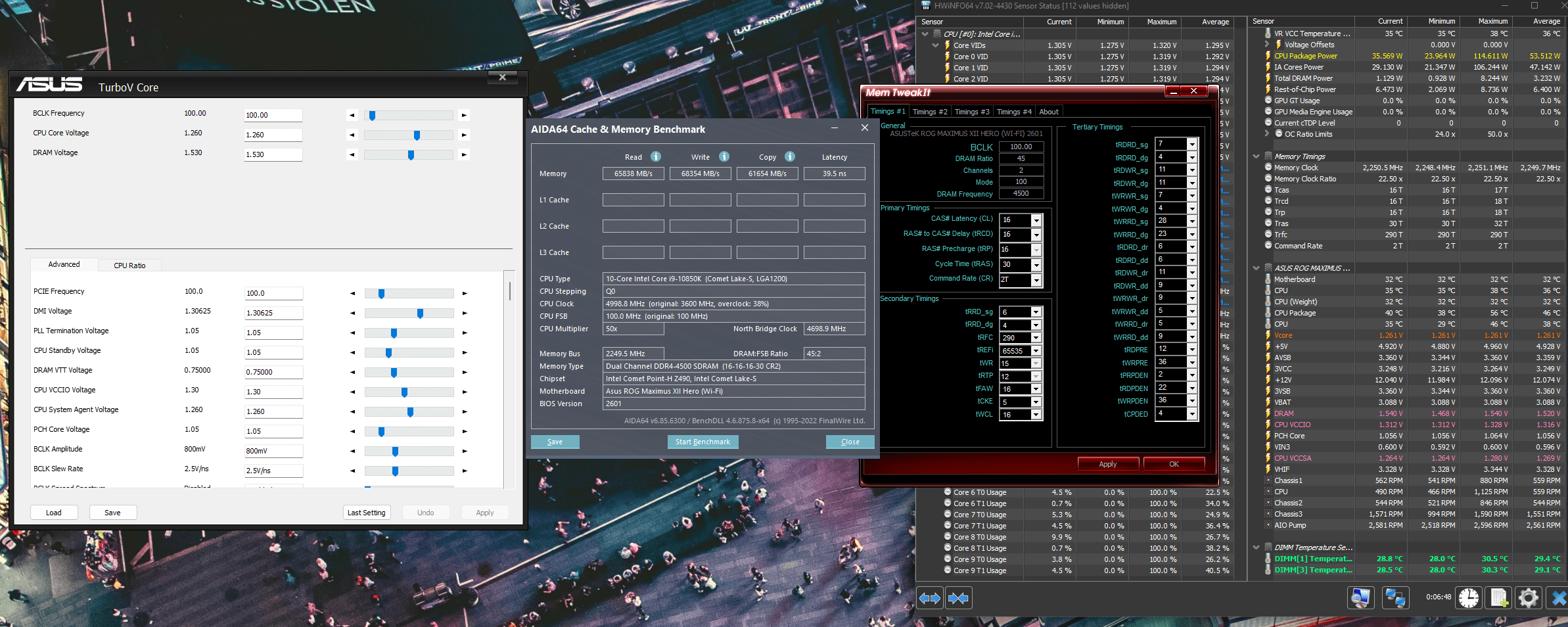Open the tRFC value dropdown
Screen dimensions: 1568x627
[x=1036, y=338]
